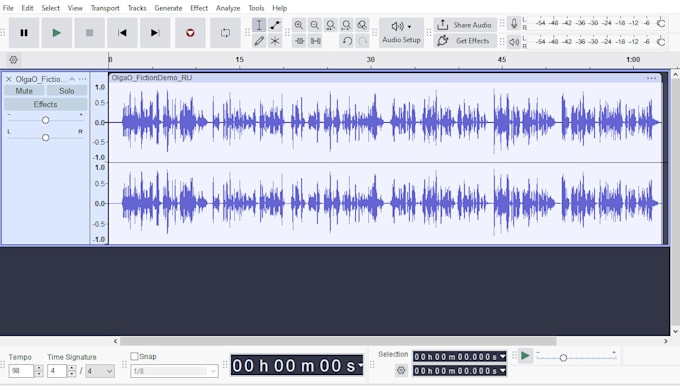Open the Edit menu
Viewport: 680px width, 386px height.
coord(27,8)
